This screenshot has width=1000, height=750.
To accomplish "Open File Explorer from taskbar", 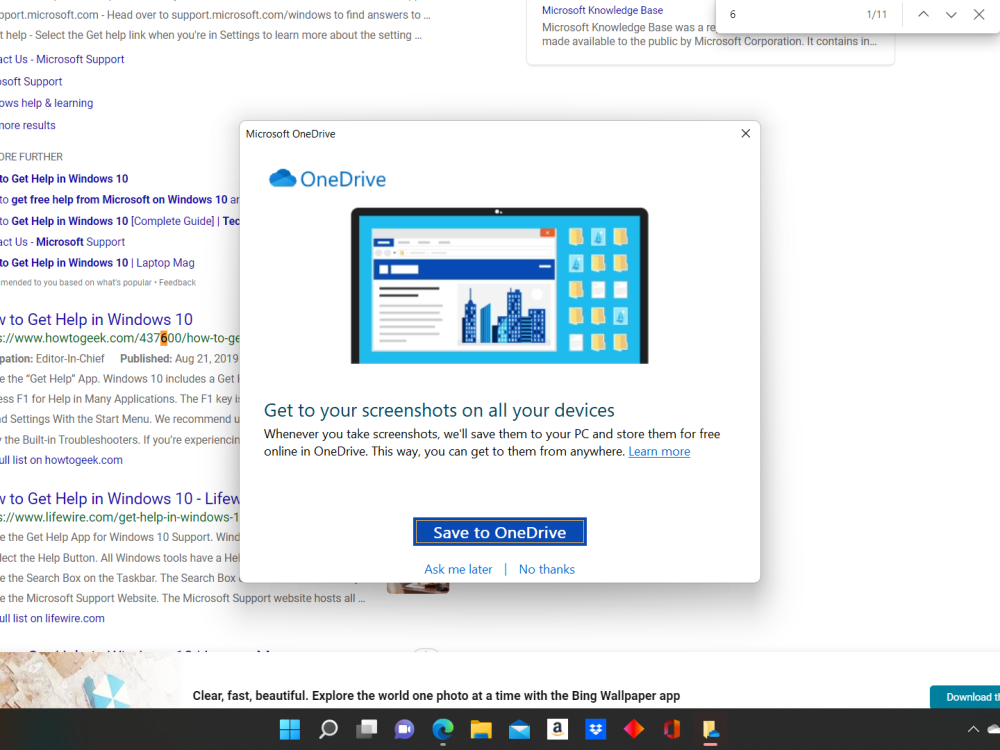I will 481,729.
